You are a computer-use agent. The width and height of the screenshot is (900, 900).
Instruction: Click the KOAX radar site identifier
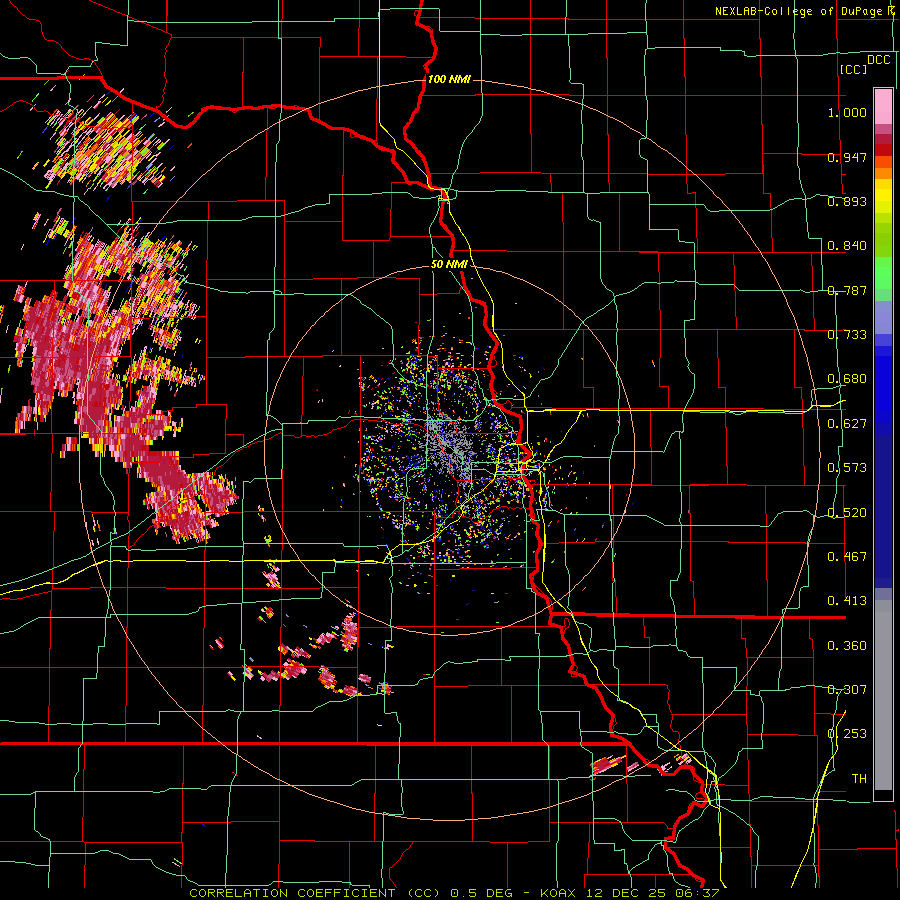[560, 893]
